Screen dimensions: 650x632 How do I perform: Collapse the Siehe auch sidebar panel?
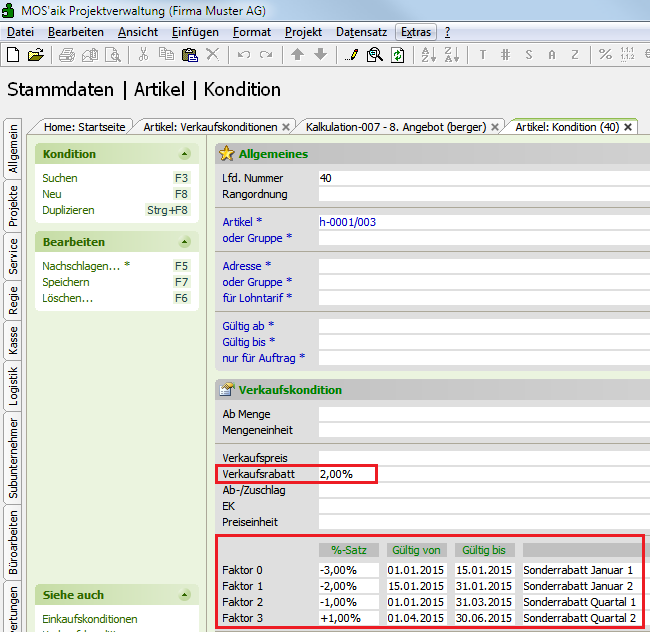click(184, 595)
